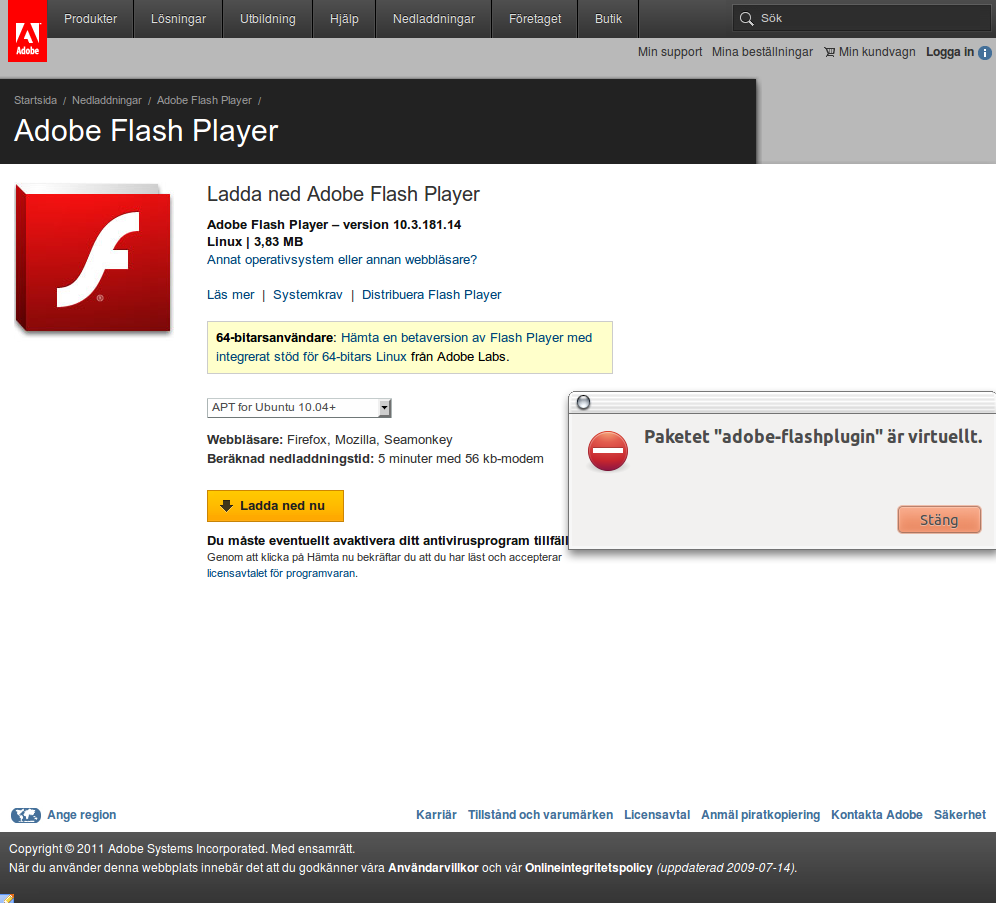
Task: Open the Läs mer link
Action: coord(231,295)
